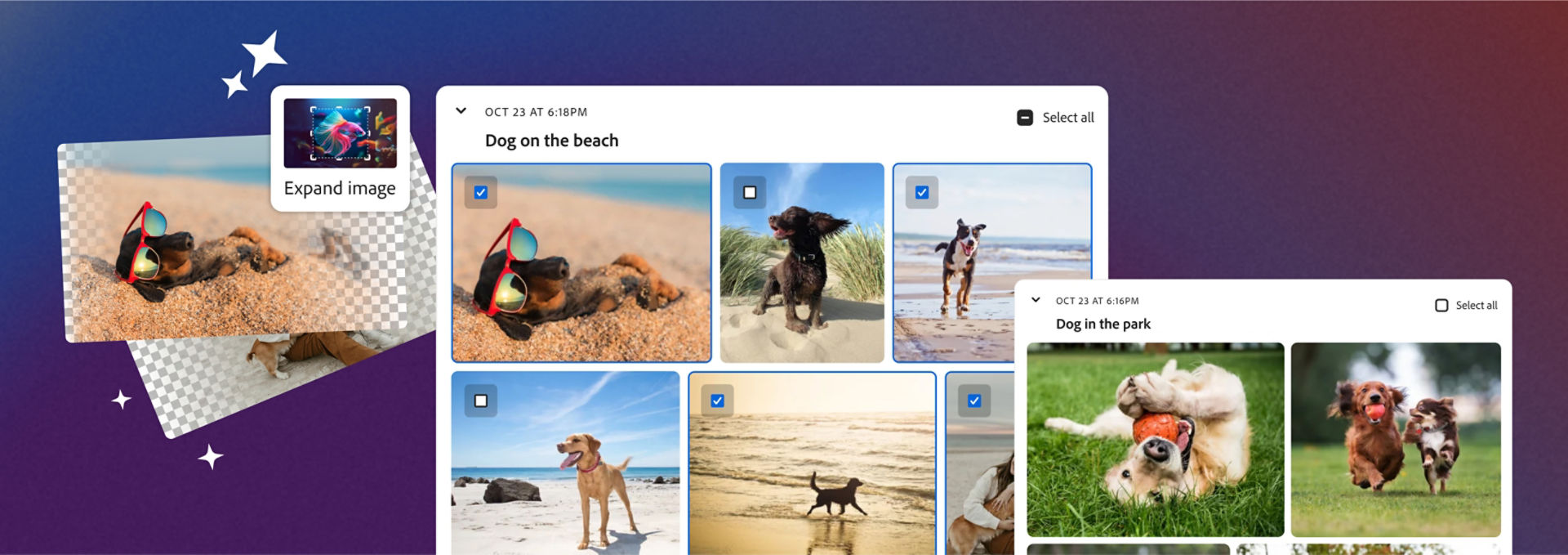Collapse the Dog in the park group chevron
1568x555 pixels.
(x=1036, y=300)
